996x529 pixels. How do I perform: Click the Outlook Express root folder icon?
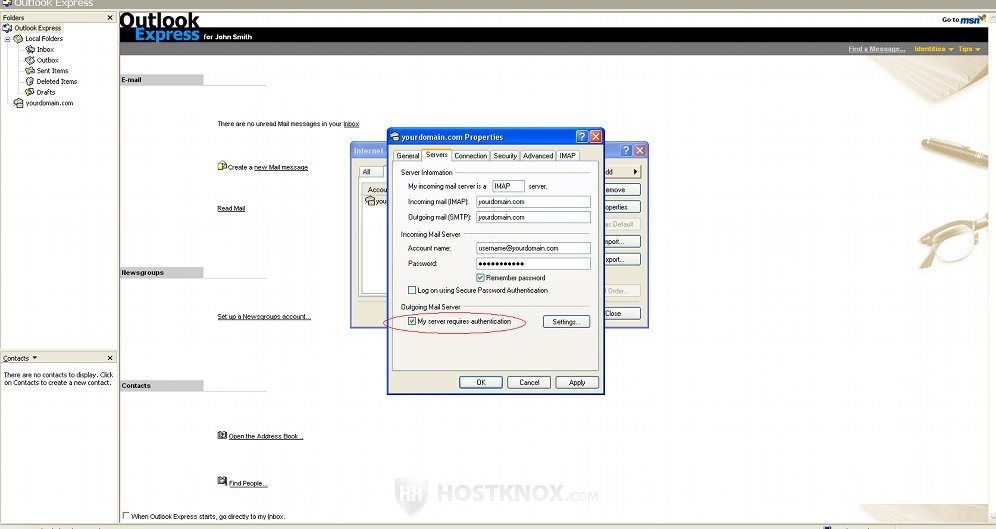8,28
